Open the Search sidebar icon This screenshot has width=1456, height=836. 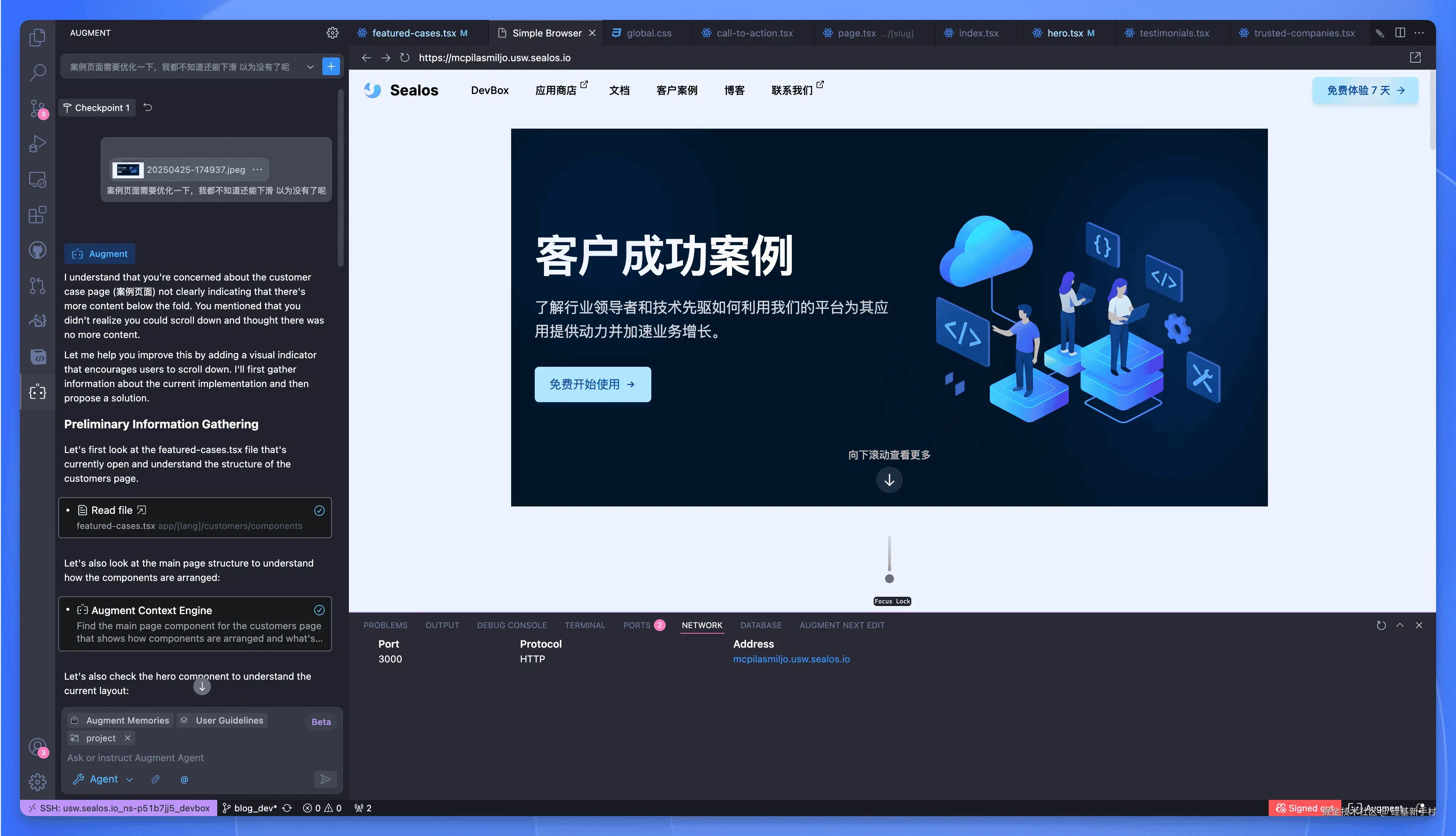point(37,72)
